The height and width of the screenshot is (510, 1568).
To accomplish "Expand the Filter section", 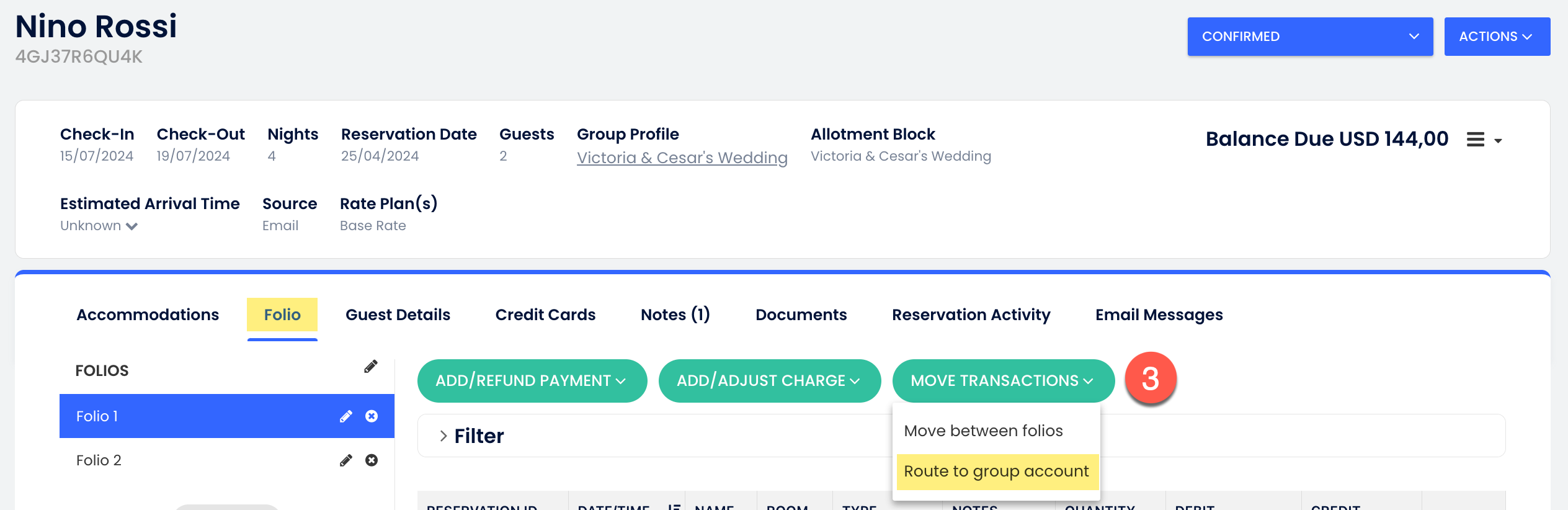I will coord(443,436).
